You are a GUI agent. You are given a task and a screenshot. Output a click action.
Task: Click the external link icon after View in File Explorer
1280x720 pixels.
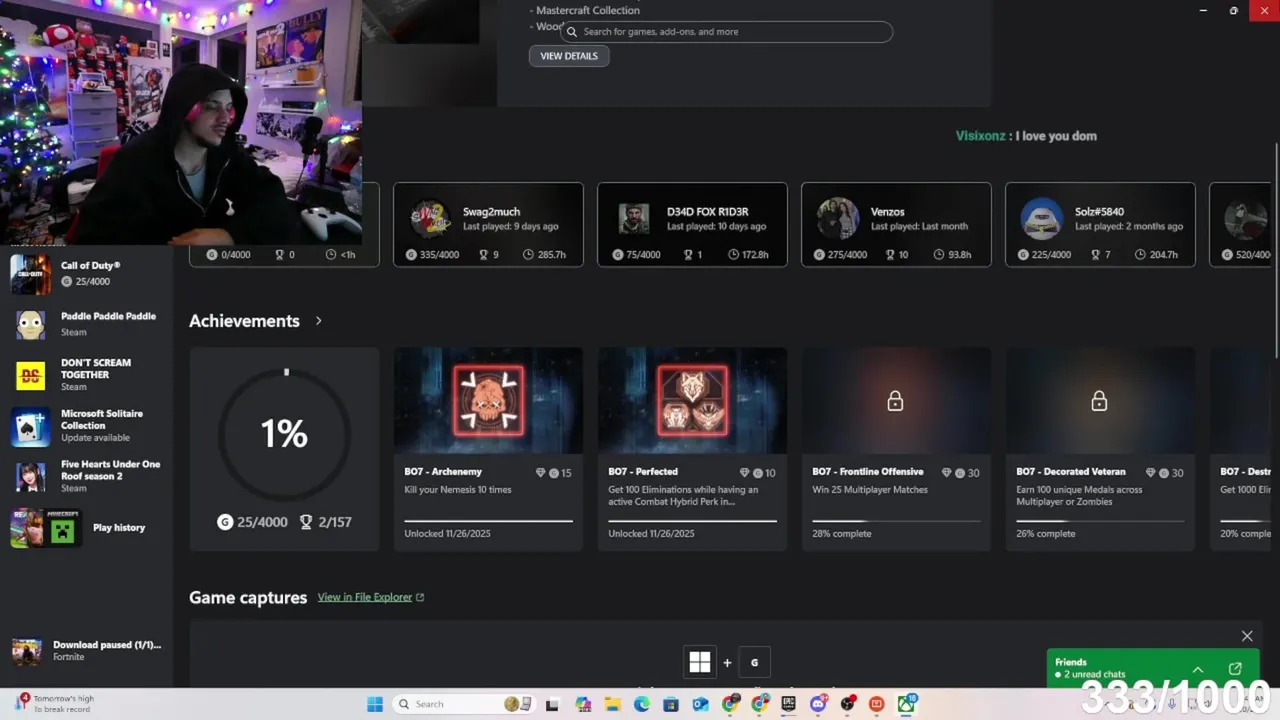pyautogui.click(x=420, y=597)
